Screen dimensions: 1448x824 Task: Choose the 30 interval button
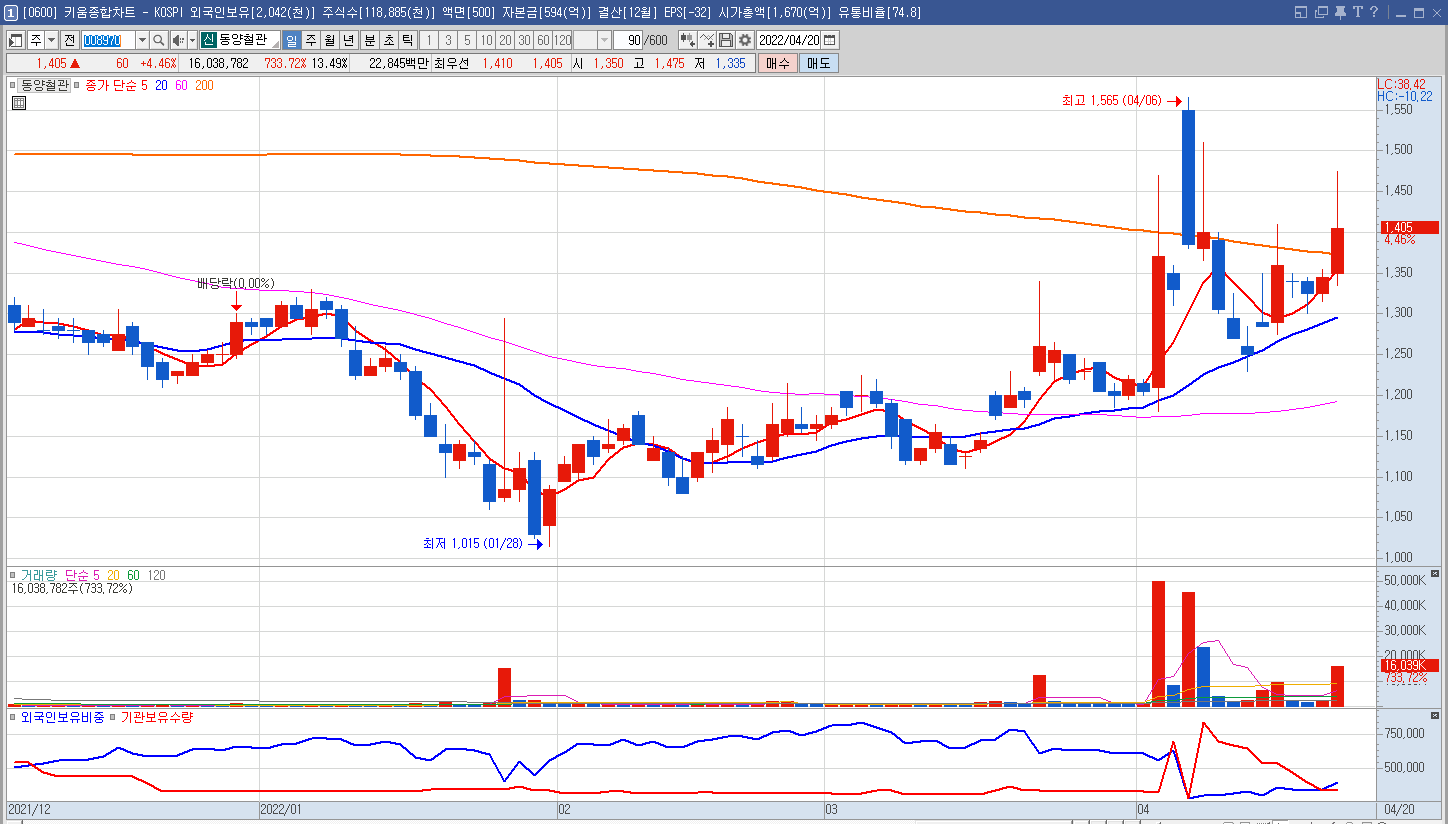[524, 40]
